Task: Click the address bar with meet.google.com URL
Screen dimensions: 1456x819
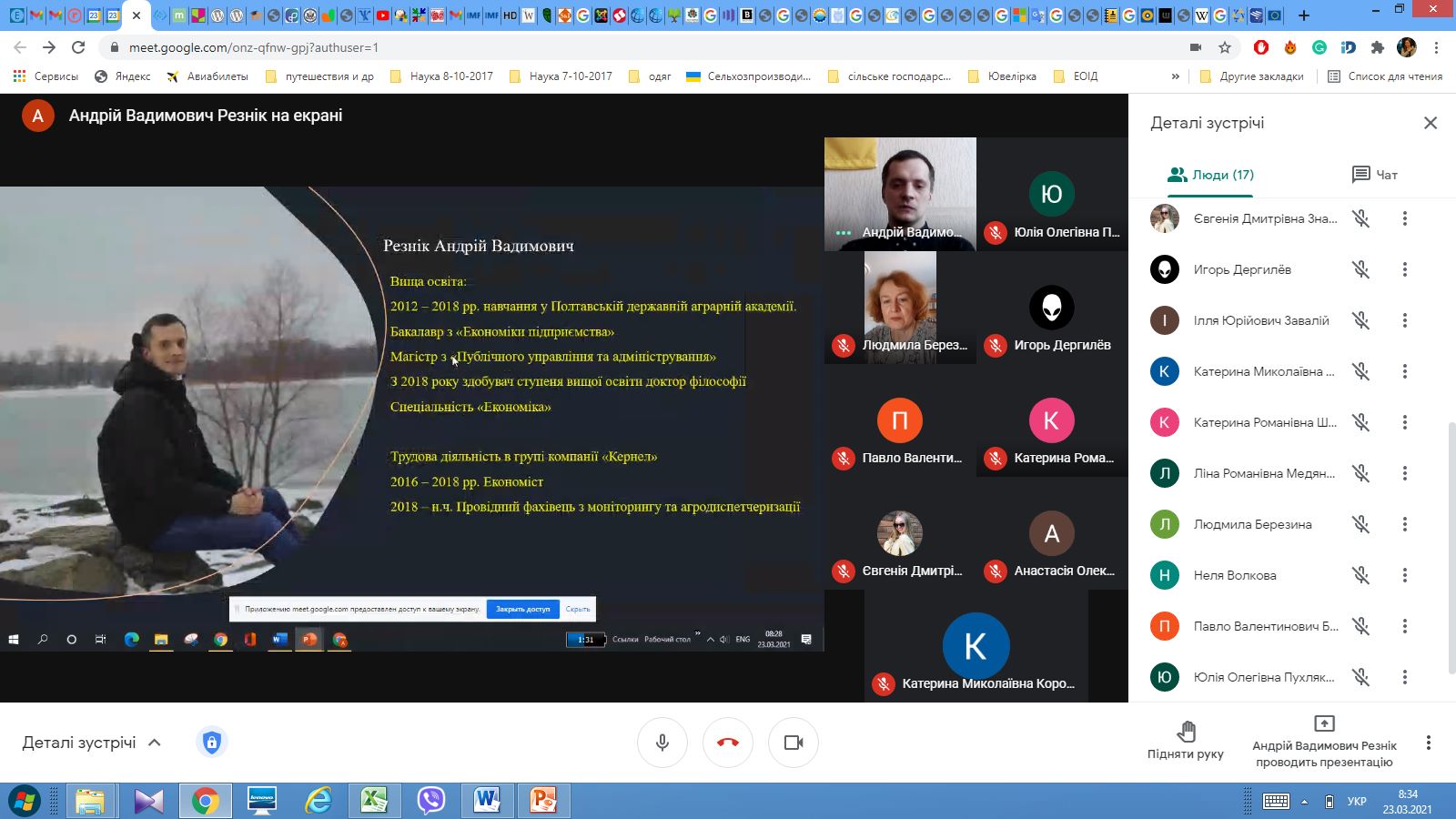Action: tap(637, 47)
